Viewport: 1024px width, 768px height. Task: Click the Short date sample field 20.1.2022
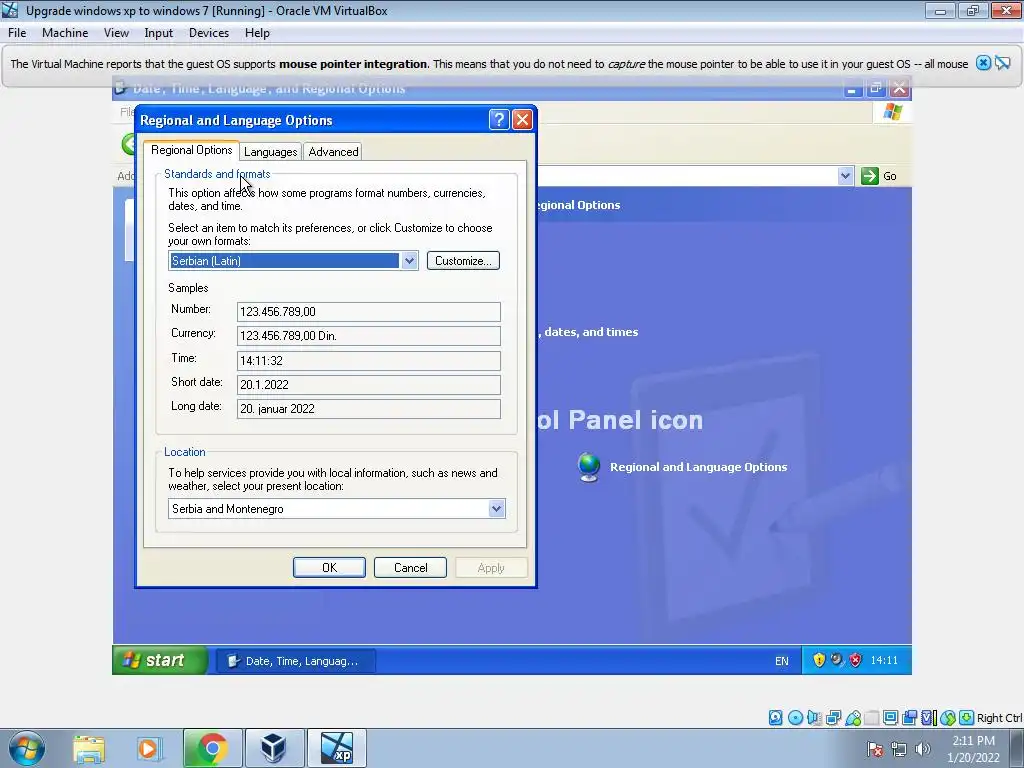368,385
